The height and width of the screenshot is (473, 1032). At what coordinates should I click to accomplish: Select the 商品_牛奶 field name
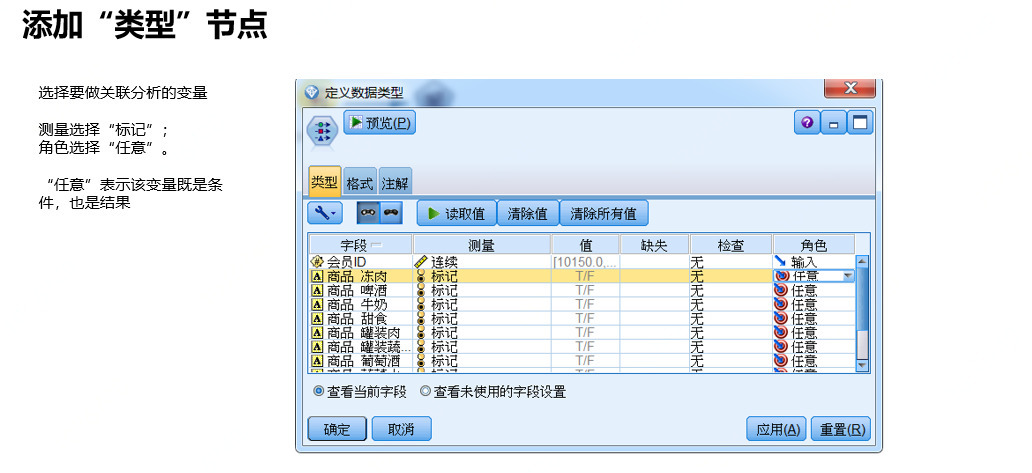pyautogui.click(x=357, y=305)
